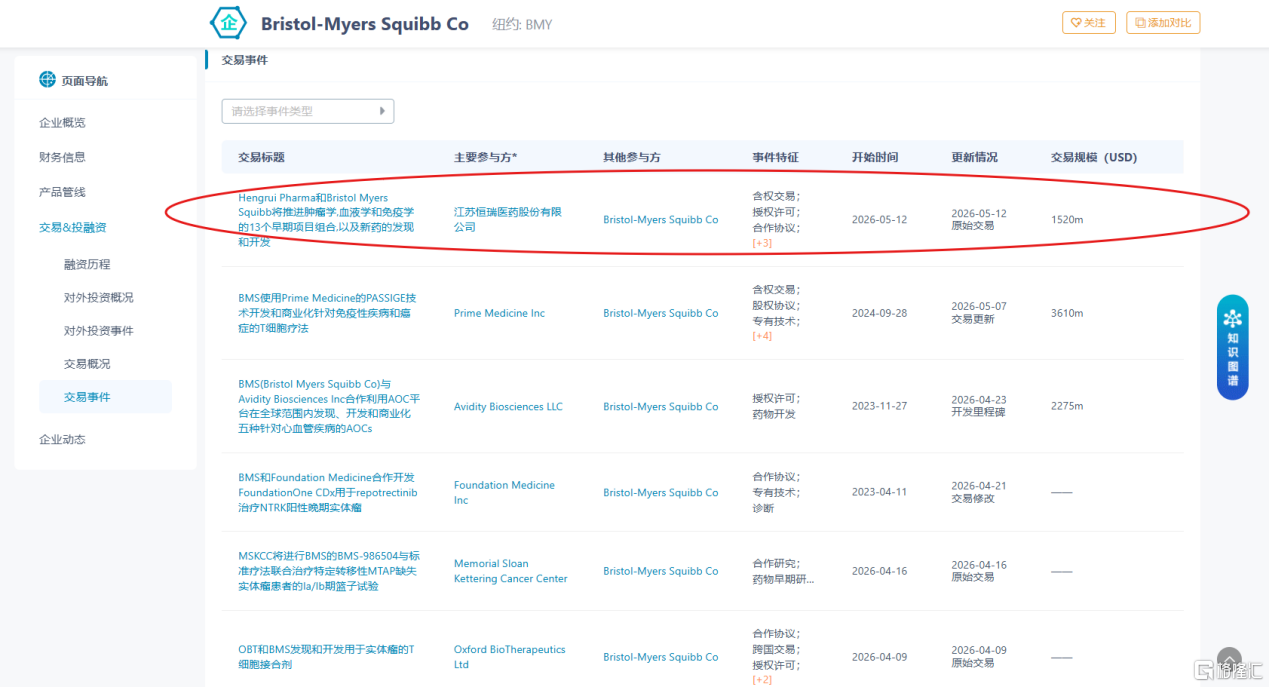Click the 交易标题 column header
The height and width of the screenshot is (687, 1269).
[x=261, y=157]
